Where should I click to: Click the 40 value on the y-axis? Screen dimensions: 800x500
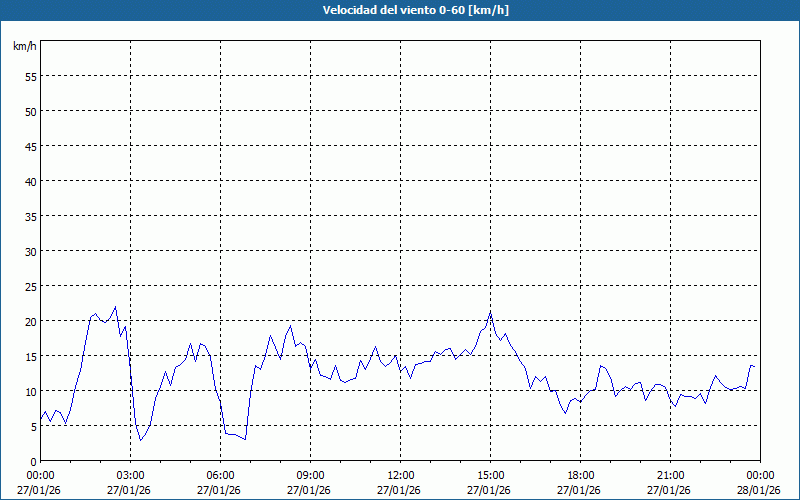click(x=30, y=181)
